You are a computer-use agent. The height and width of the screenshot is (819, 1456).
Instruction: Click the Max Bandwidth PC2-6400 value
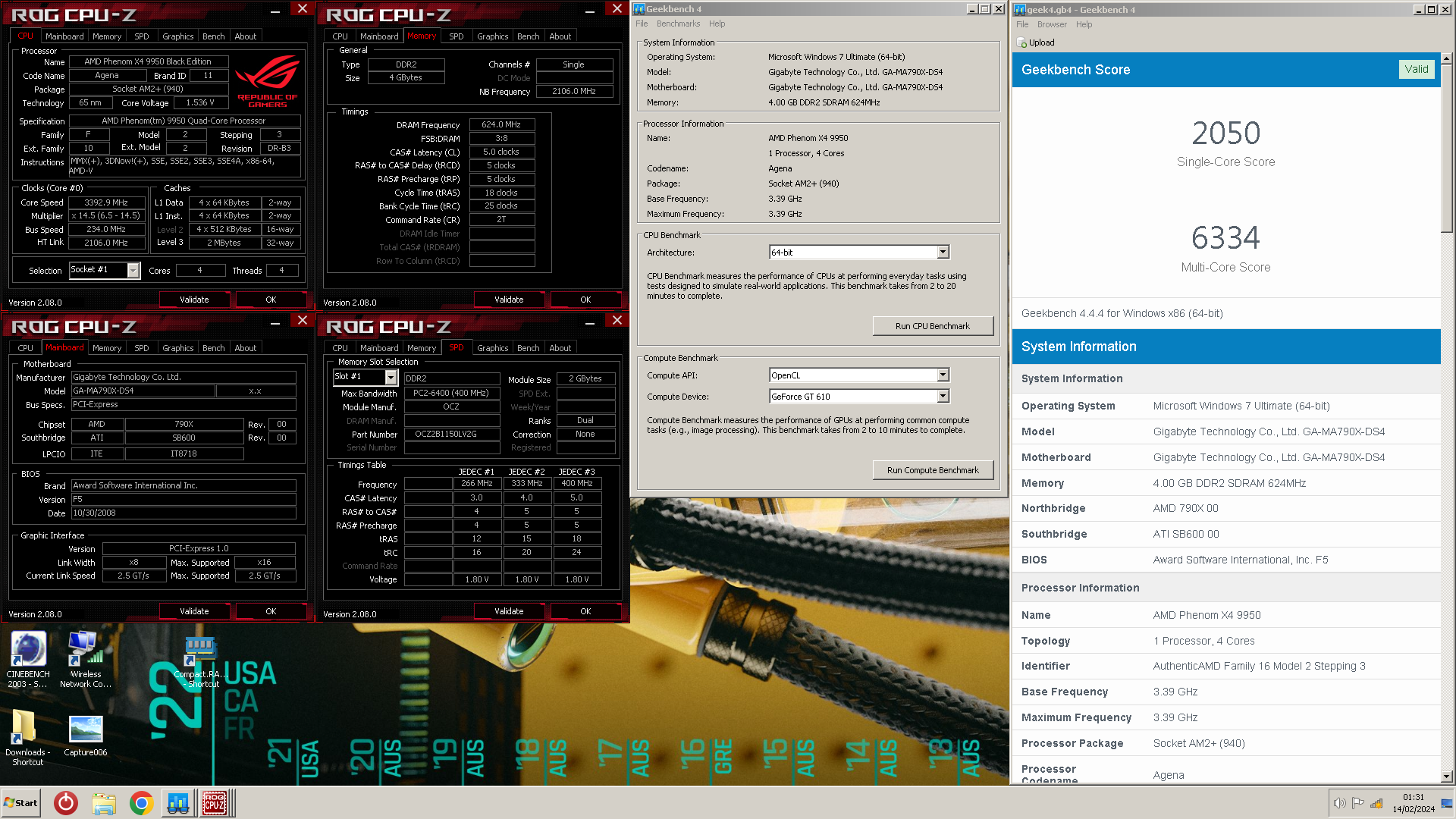(x=451, y=393)
